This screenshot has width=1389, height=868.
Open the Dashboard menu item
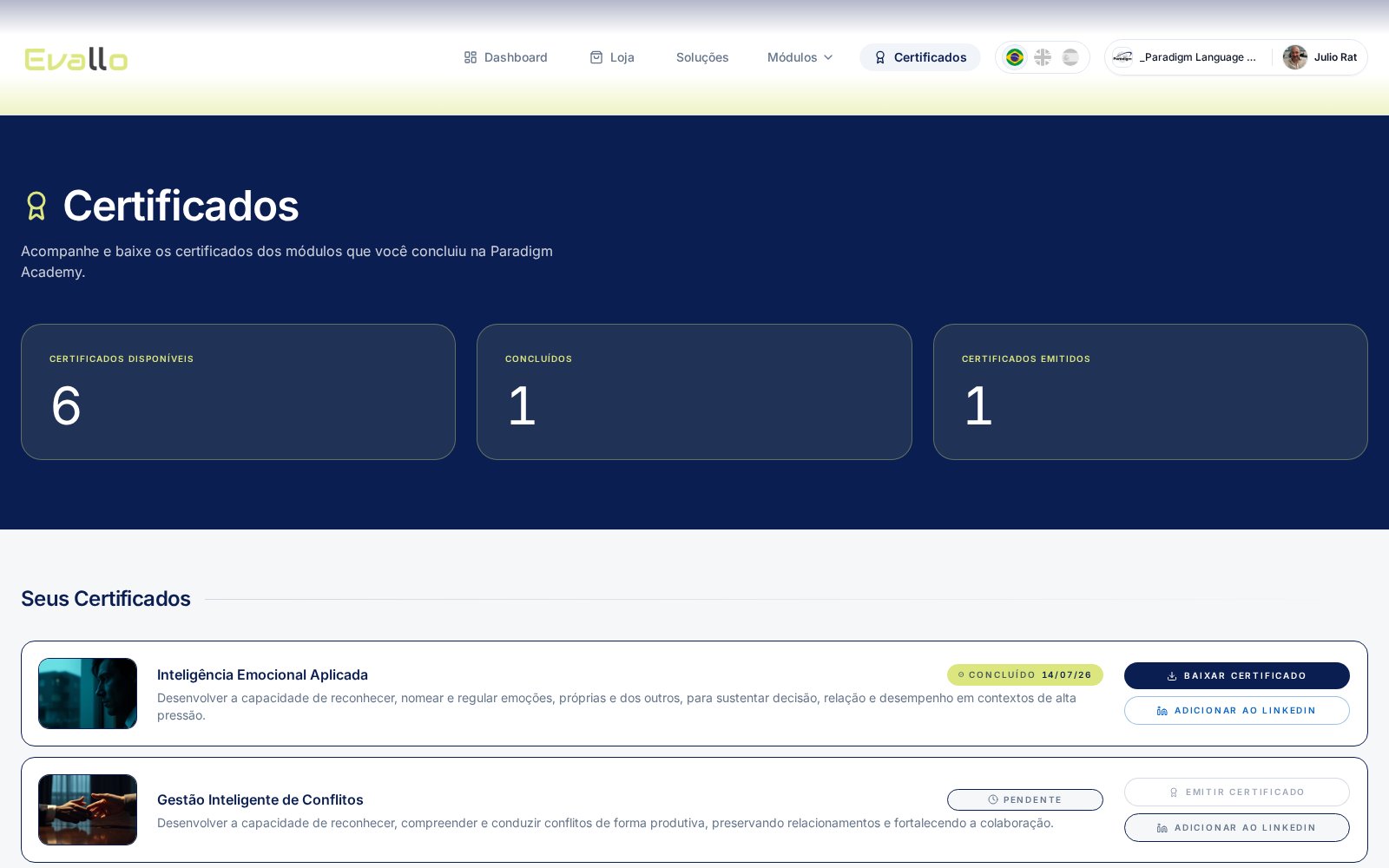point(505,57)
